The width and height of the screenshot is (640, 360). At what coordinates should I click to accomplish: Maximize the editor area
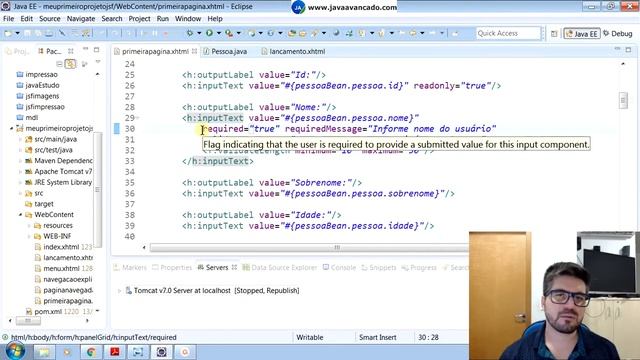[x=628, y=49]
